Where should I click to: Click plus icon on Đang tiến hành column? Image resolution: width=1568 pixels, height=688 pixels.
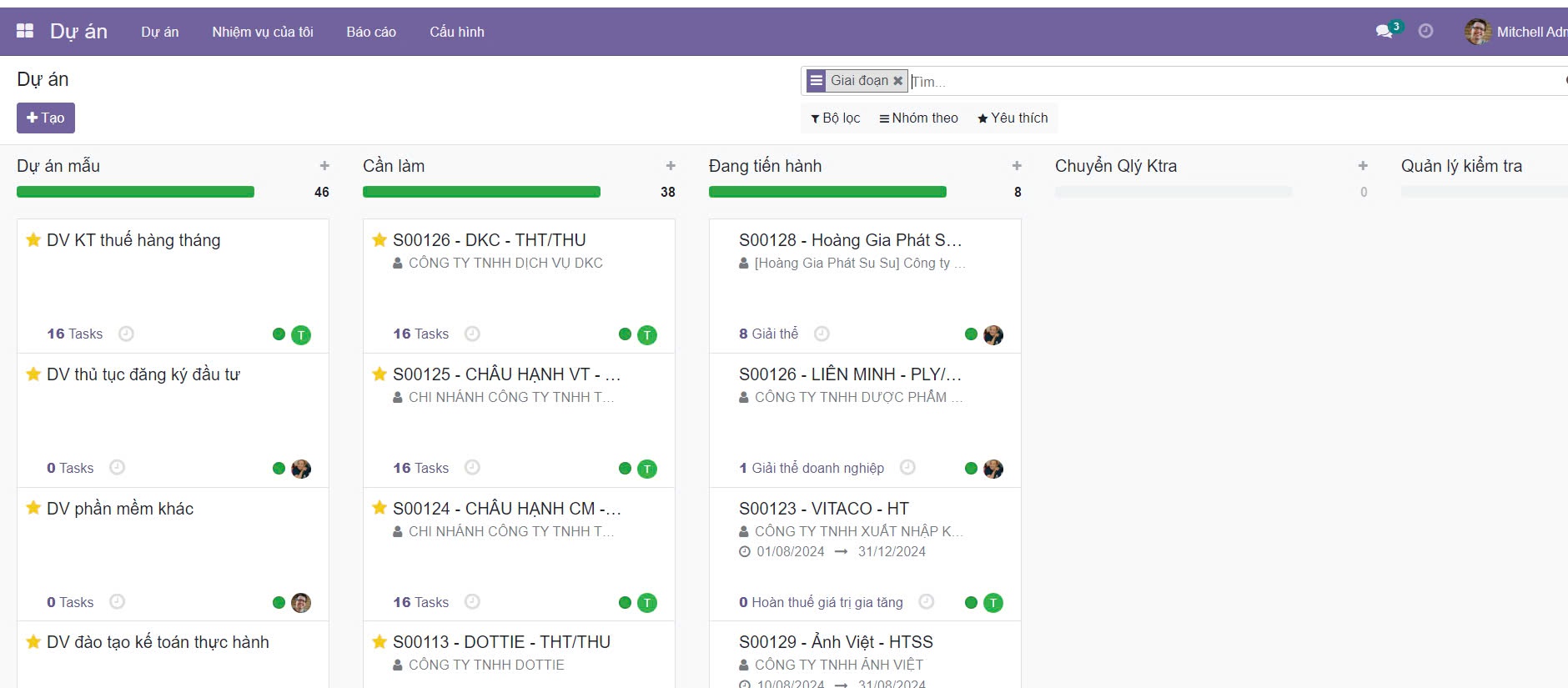click(x=1017, y=166)
